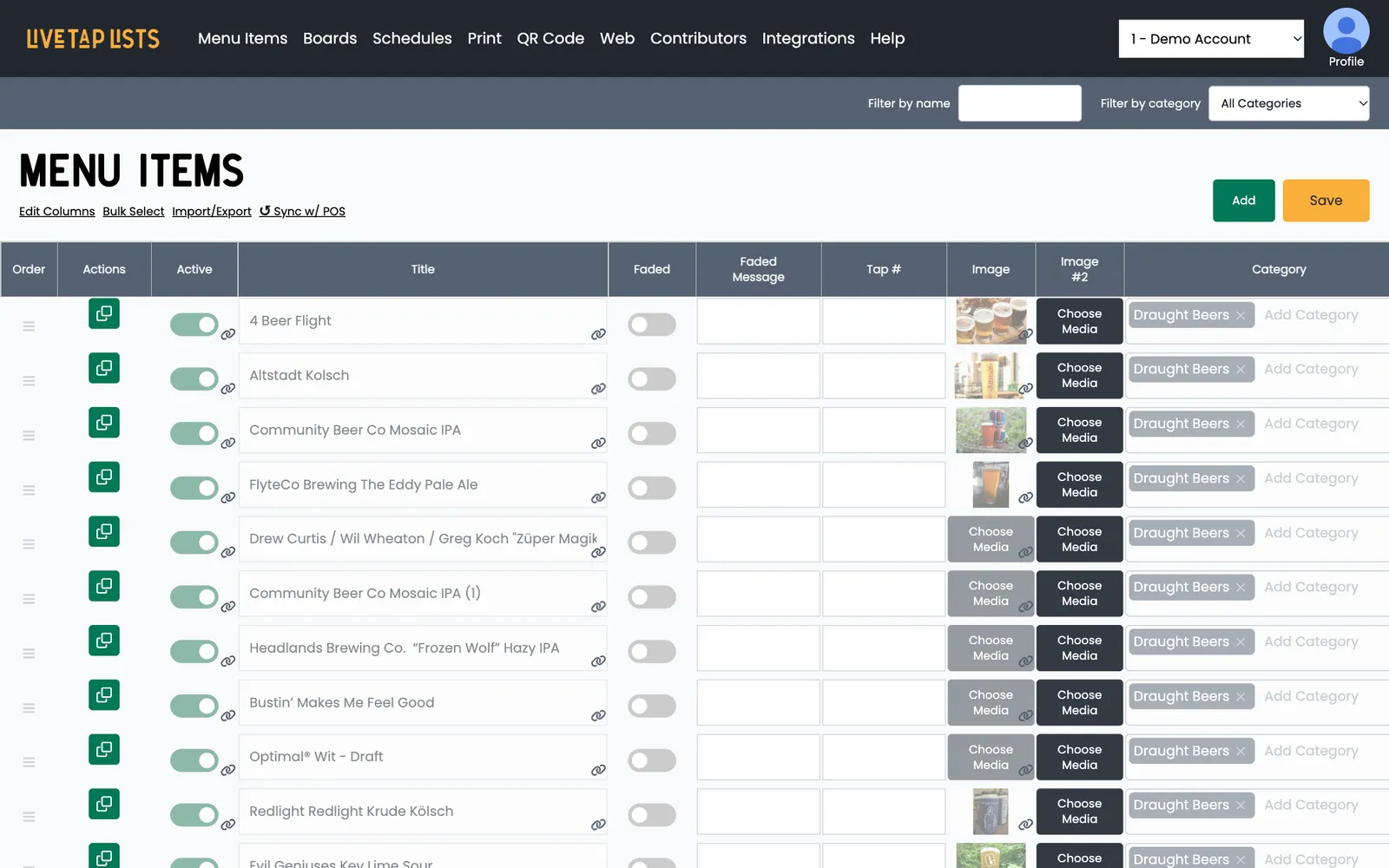
Task: Toggle Active switch for FlyteCo Brewing The Eddy
Action: coord(194,488)
